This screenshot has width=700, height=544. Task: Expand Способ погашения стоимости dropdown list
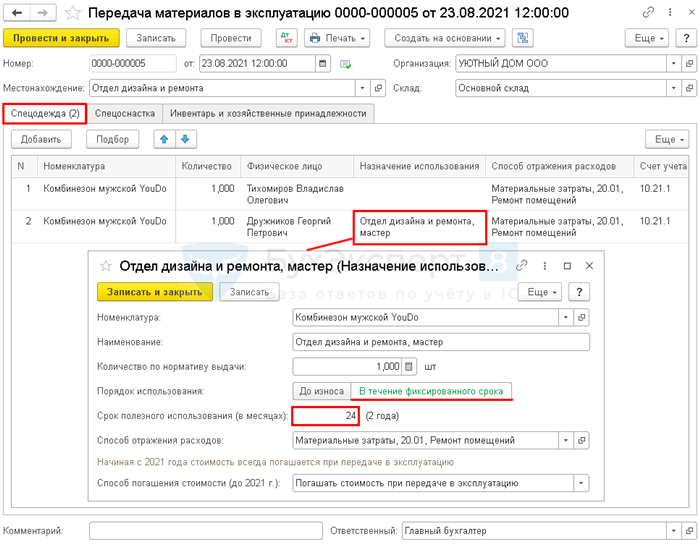coord(582,483)
